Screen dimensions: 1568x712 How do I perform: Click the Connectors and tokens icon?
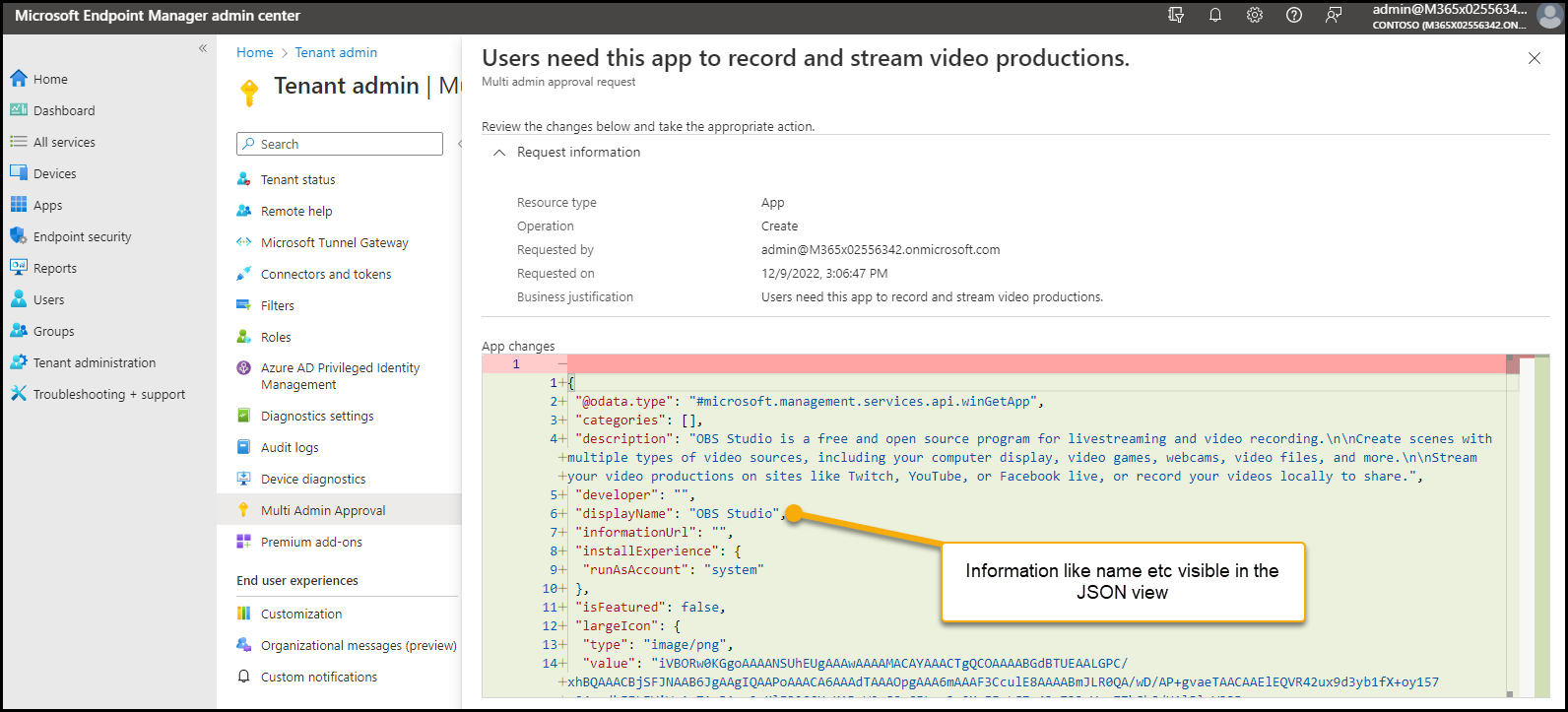click(x=244, y=274)
